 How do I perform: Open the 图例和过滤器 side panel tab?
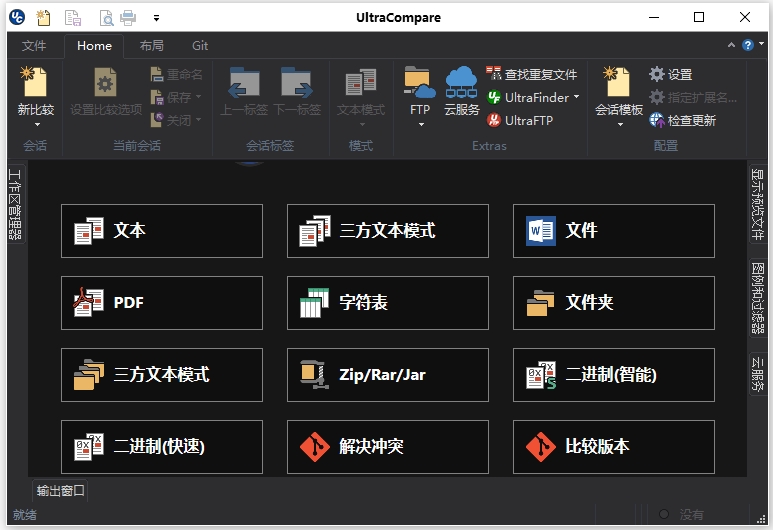tap(758, 298)
